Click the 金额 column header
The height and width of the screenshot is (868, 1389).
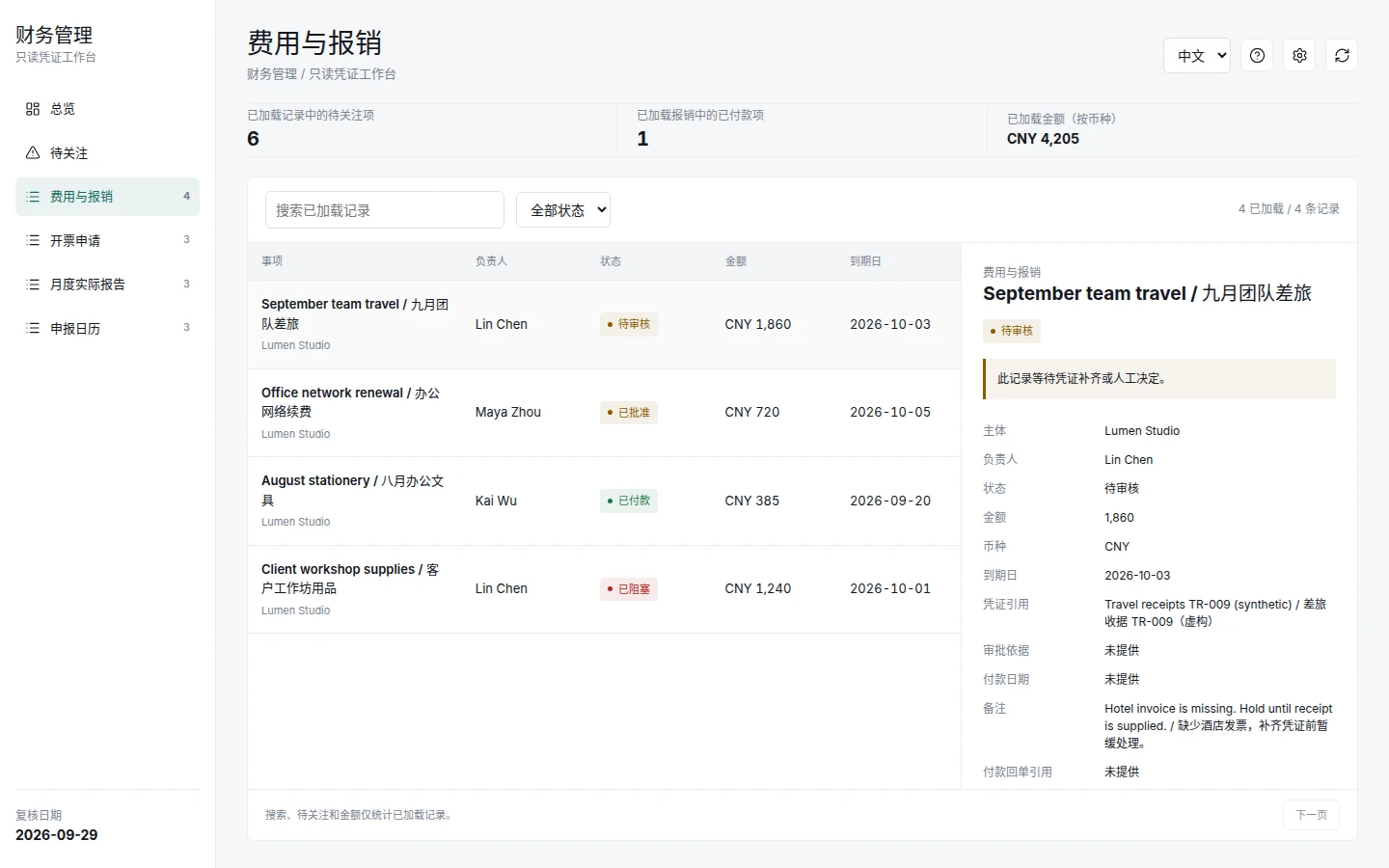point(736,261)
